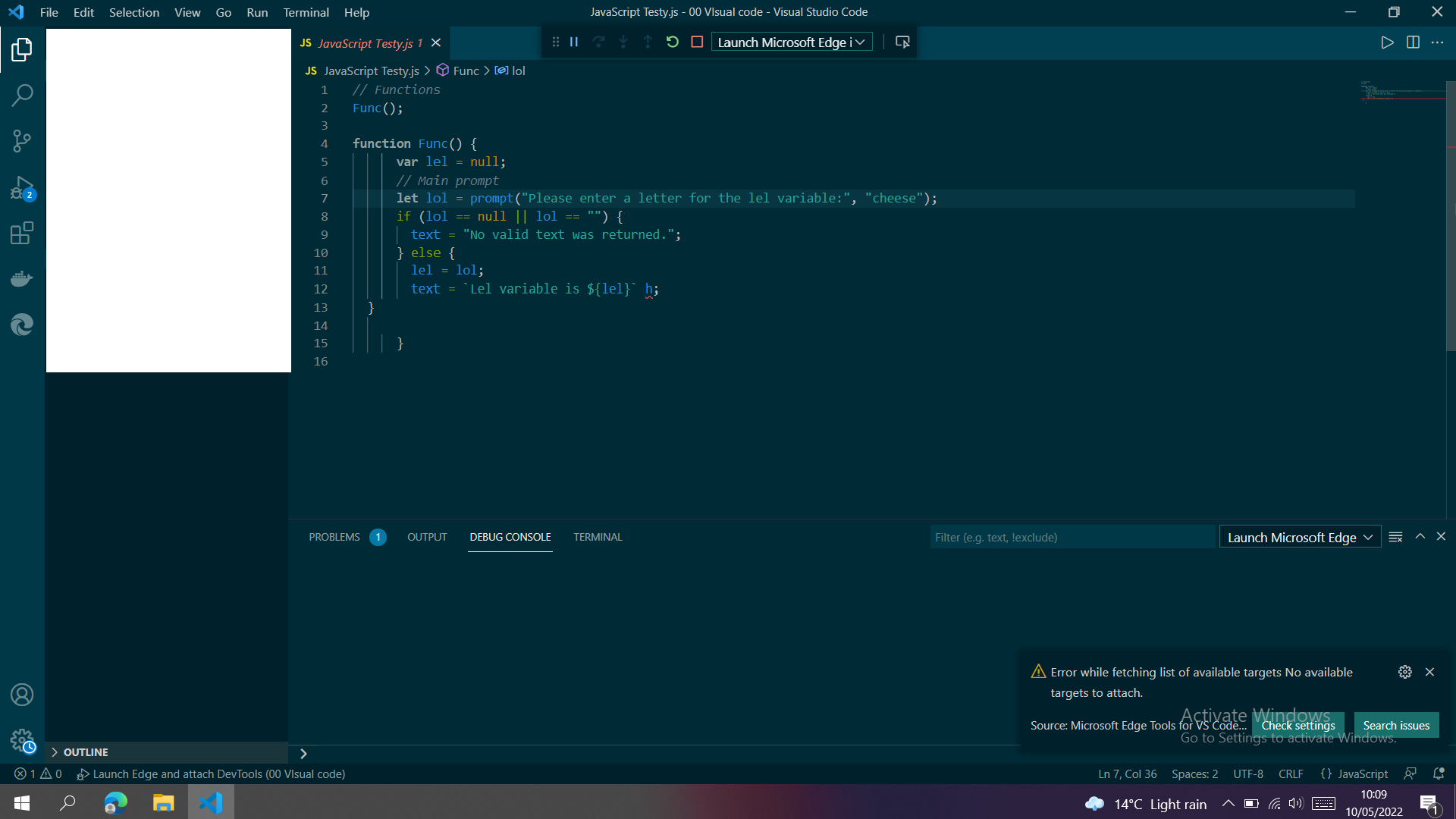Pause the running program
Viewport: 1456px width, 819px height.
(574, 42)
